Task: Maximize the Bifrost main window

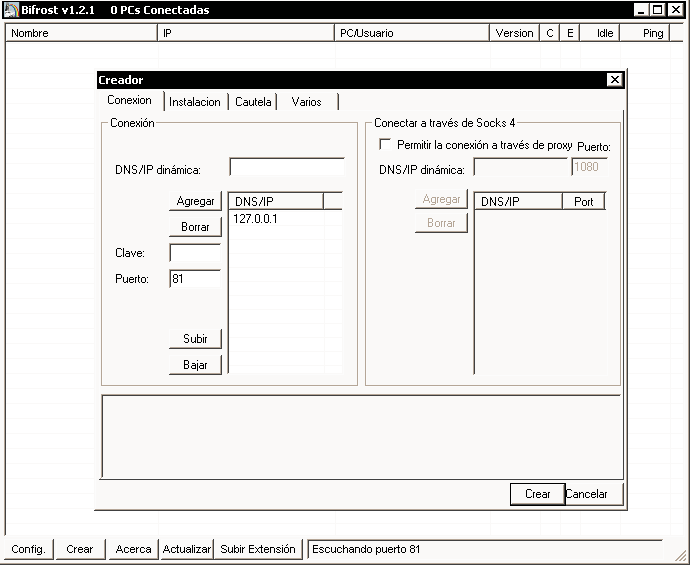Action: click(x=657, y=10)
